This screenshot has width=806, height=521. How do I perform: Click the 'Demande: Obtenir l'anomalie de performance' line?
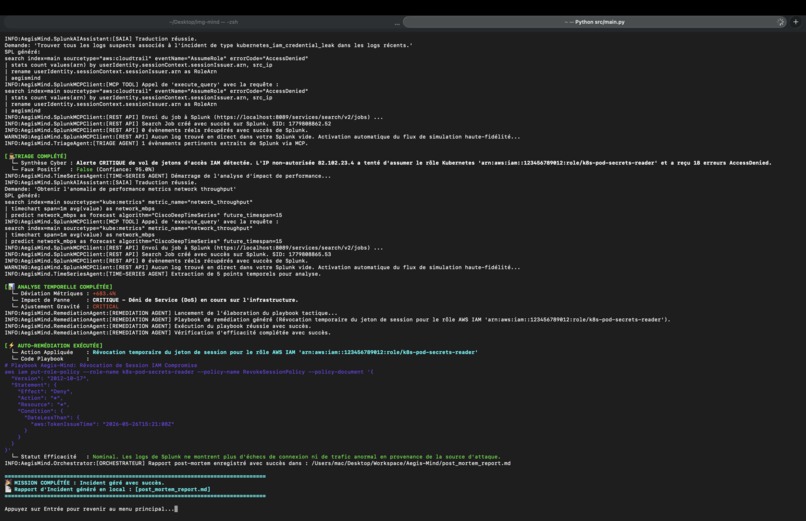tap(120, 189)
